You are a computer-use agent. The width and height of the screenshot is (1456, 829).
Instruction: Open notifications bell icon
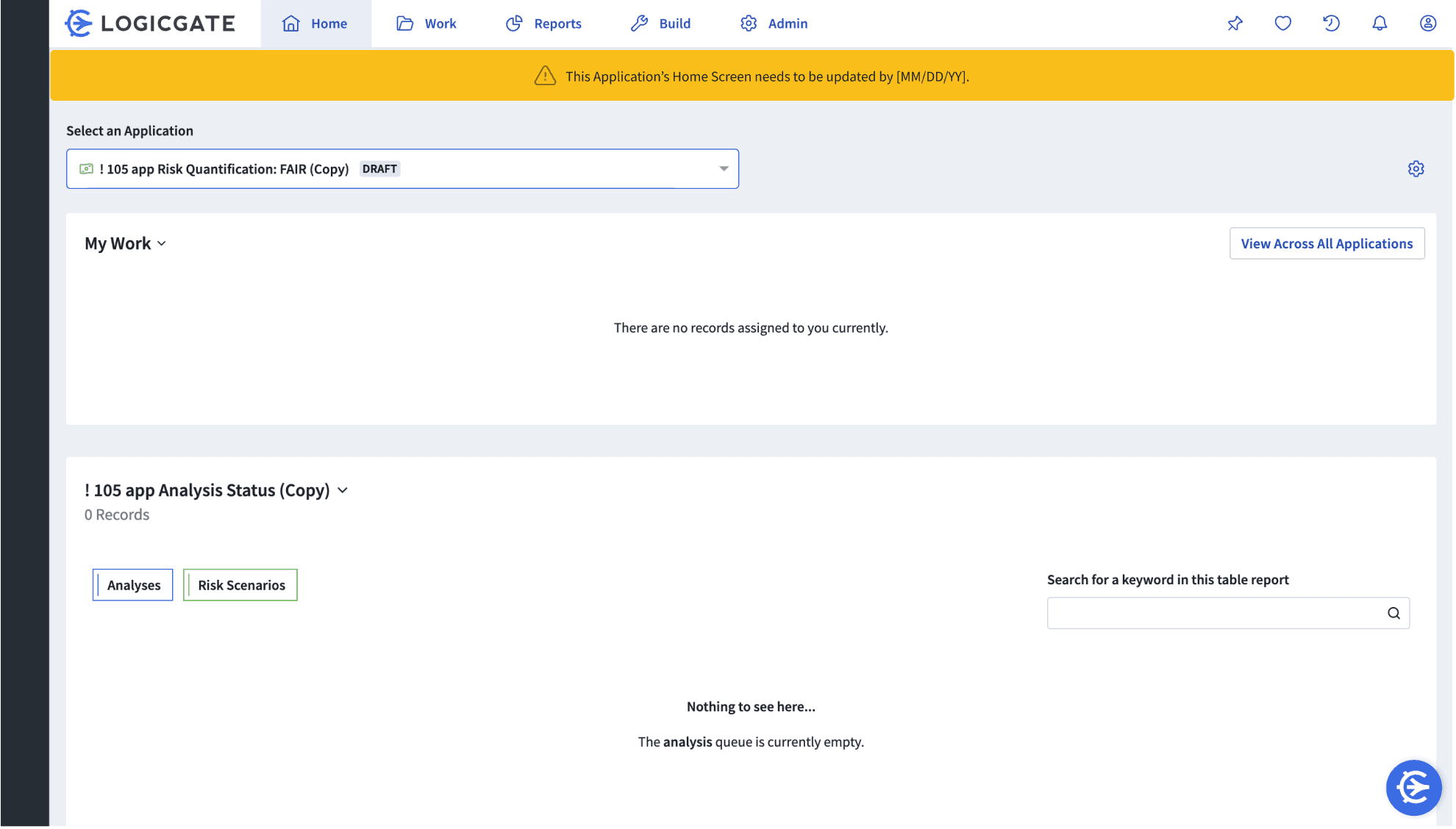tap(1380, 24)
